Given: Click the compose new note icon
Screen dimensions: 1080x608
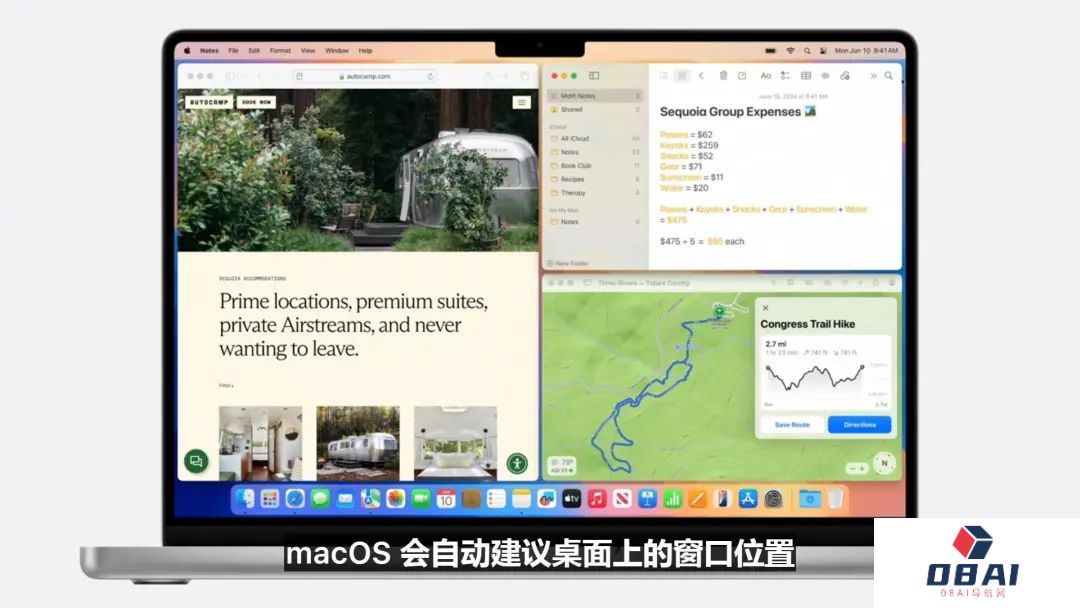Looking at the screenshot, I should 742,76.
